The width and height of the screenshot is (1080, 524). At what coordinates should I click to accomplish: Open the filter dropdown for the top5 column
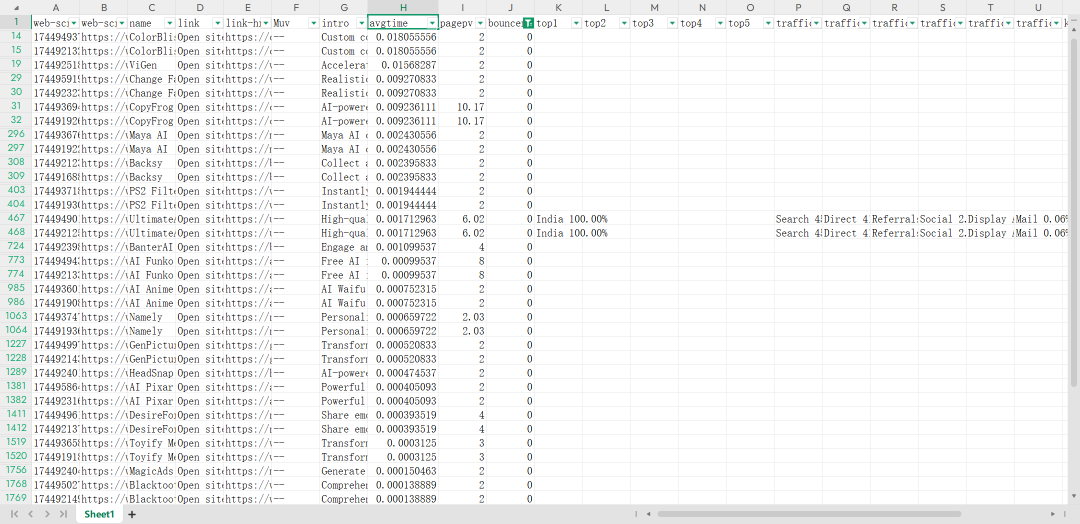(x=769, y=23)
